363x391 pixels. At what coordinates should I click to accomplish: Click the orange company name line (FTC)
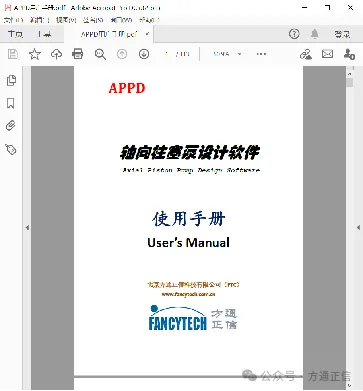pyautogui.click(x=193, y=284)
